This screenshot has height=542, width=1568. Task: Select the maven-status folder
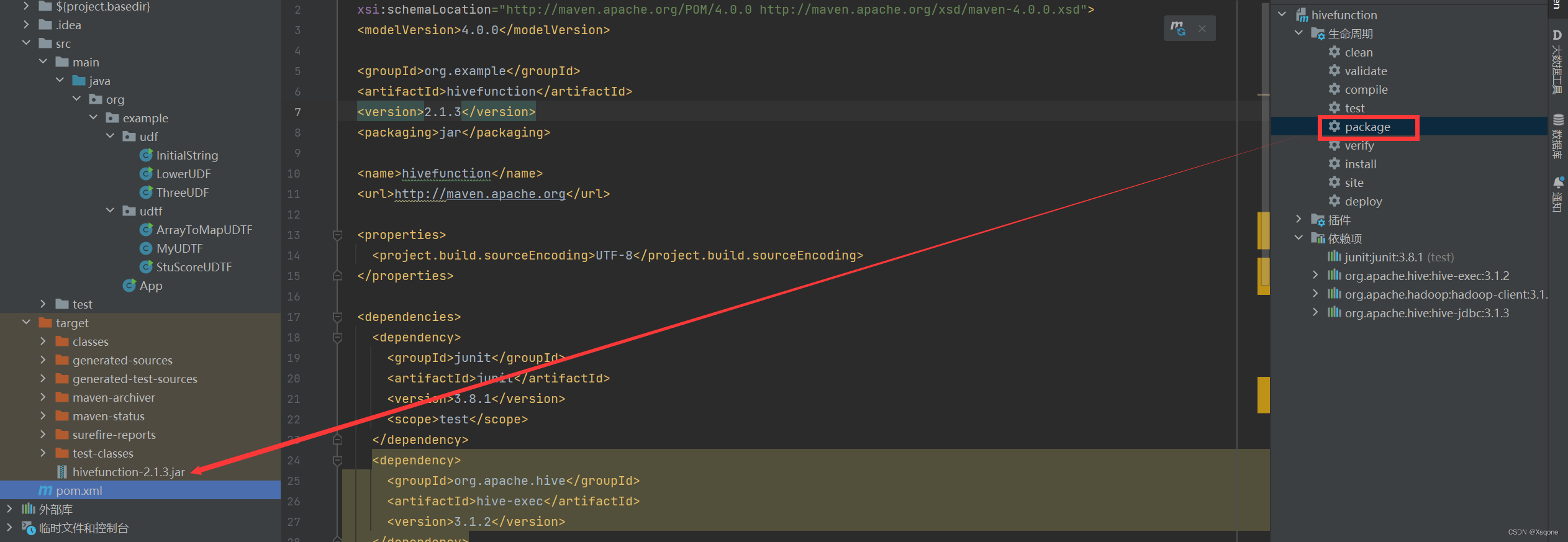click(x=109, y=416)
